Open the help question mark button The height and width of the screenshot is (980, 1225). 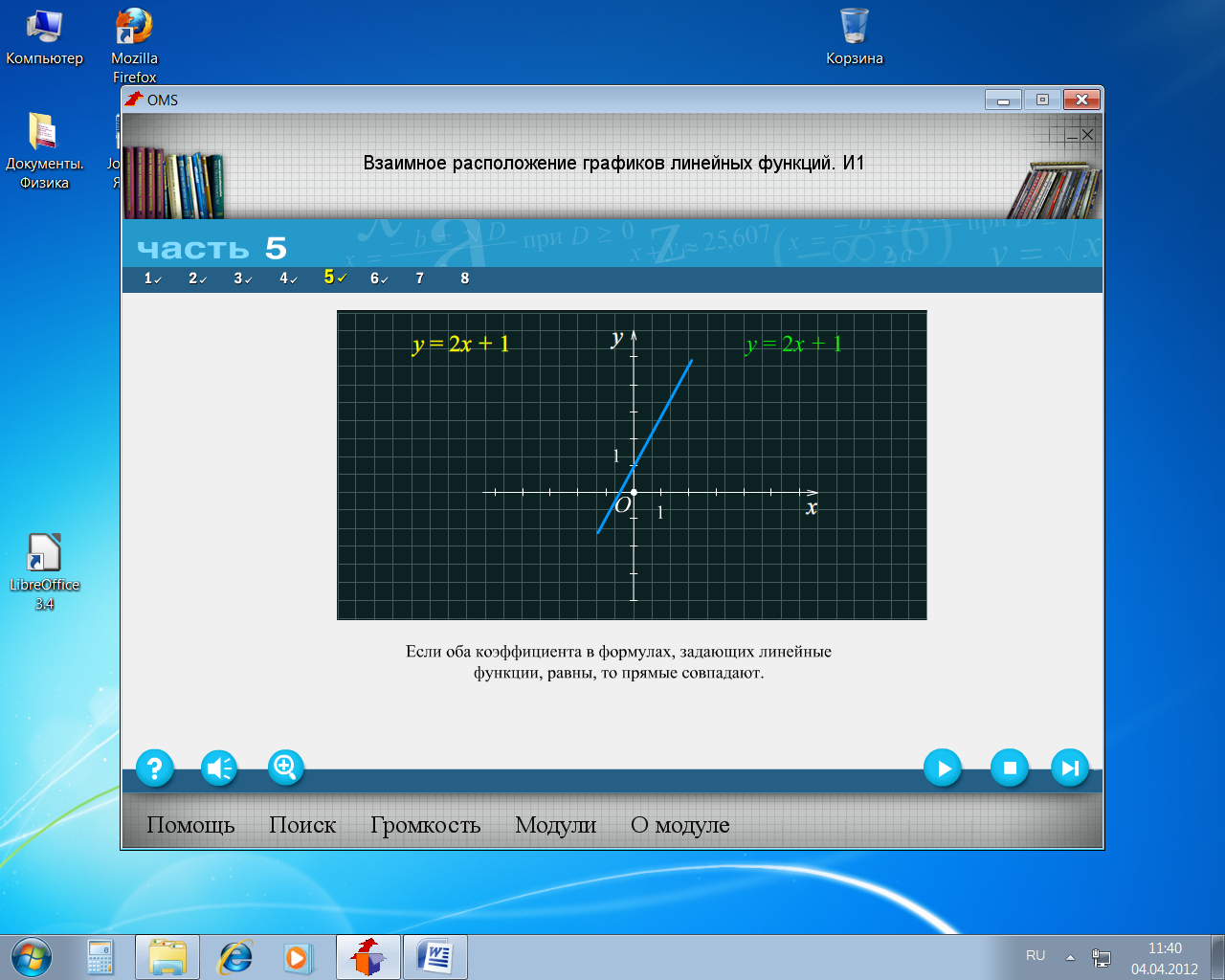click(154, 768)
